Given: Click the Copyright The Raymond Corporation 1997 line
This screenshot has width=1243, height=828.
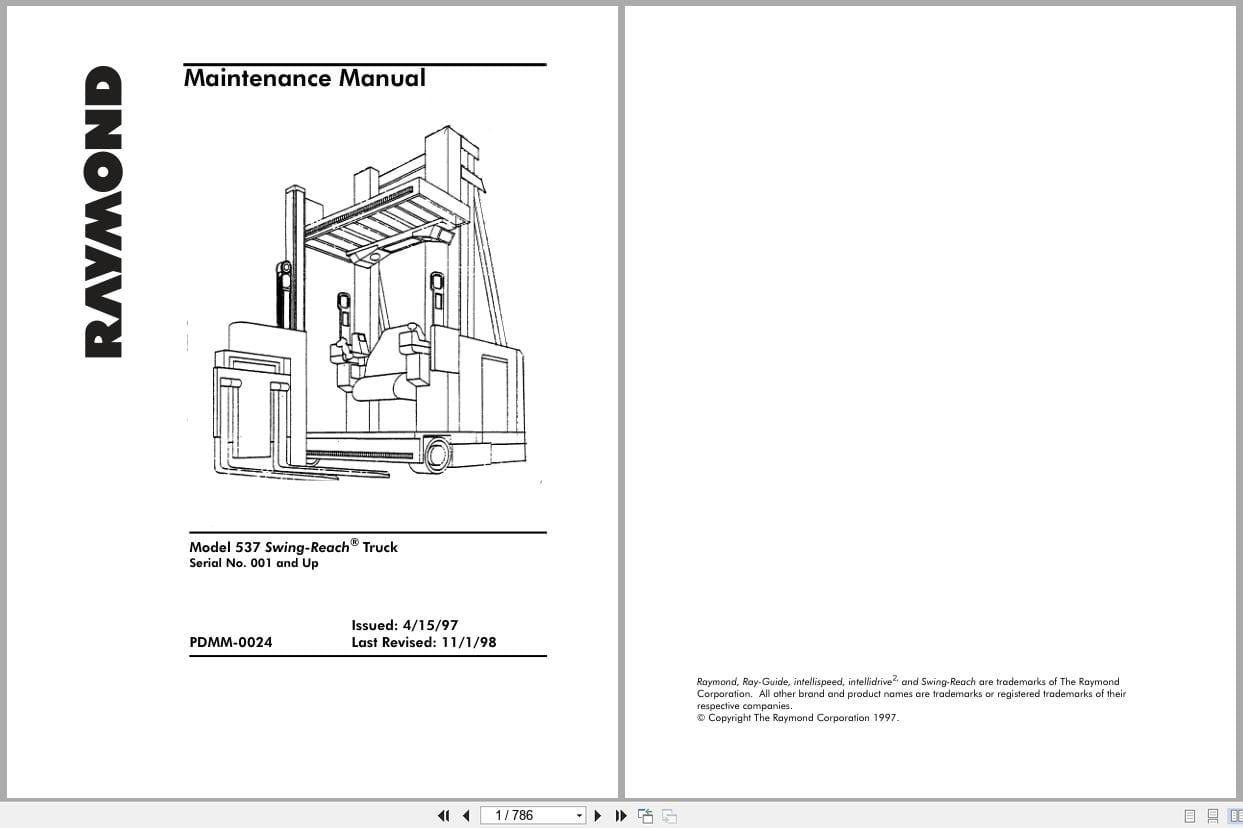Looking at the screenshot, I should coord(798,718).
